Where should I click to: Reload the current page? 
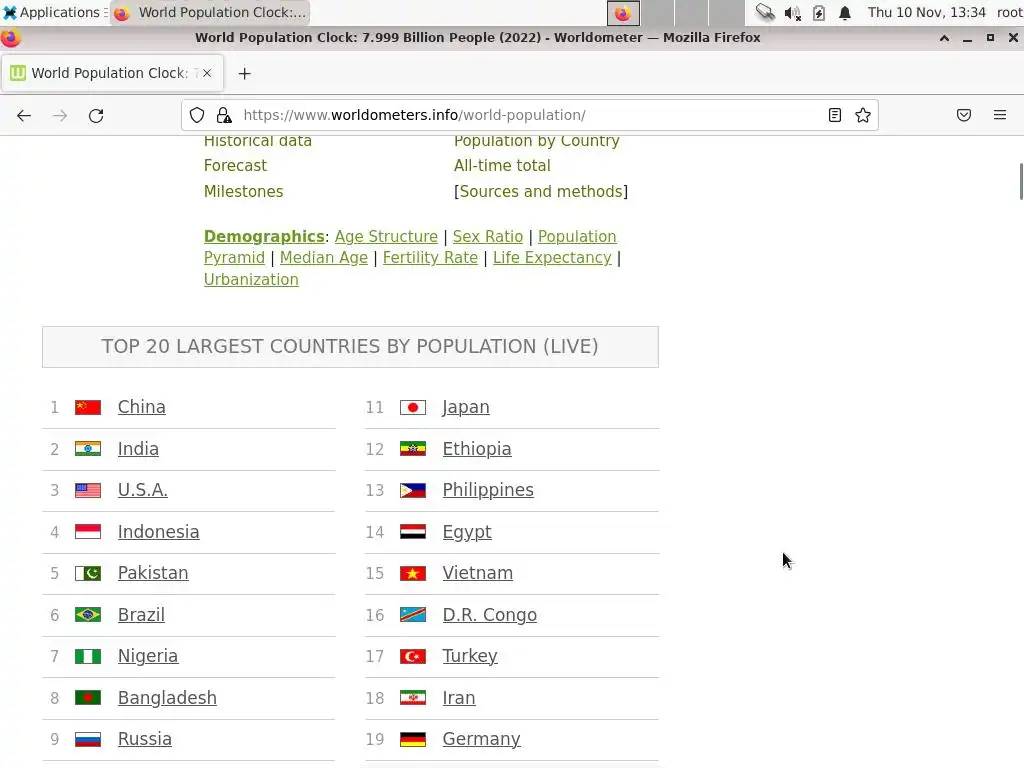coord(96,116)
